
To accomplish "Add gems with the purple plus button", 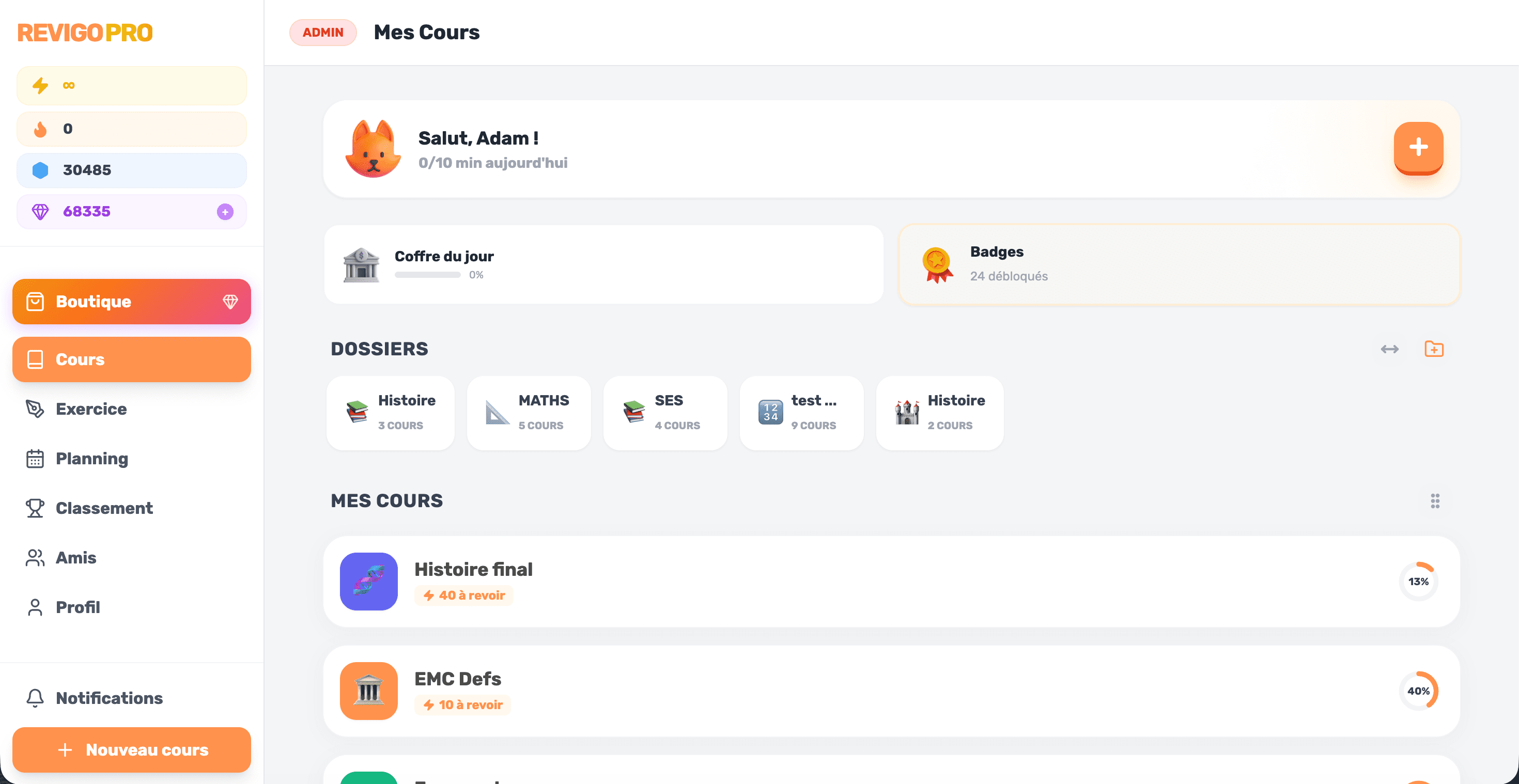I will click(225, 212).
